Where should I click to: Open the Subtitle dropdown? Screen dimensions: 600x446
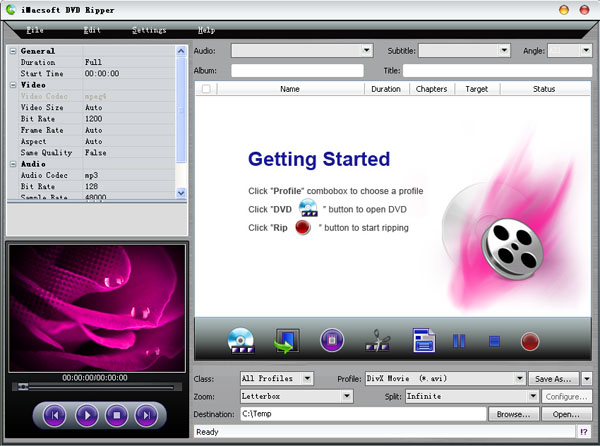pos(504,50)
